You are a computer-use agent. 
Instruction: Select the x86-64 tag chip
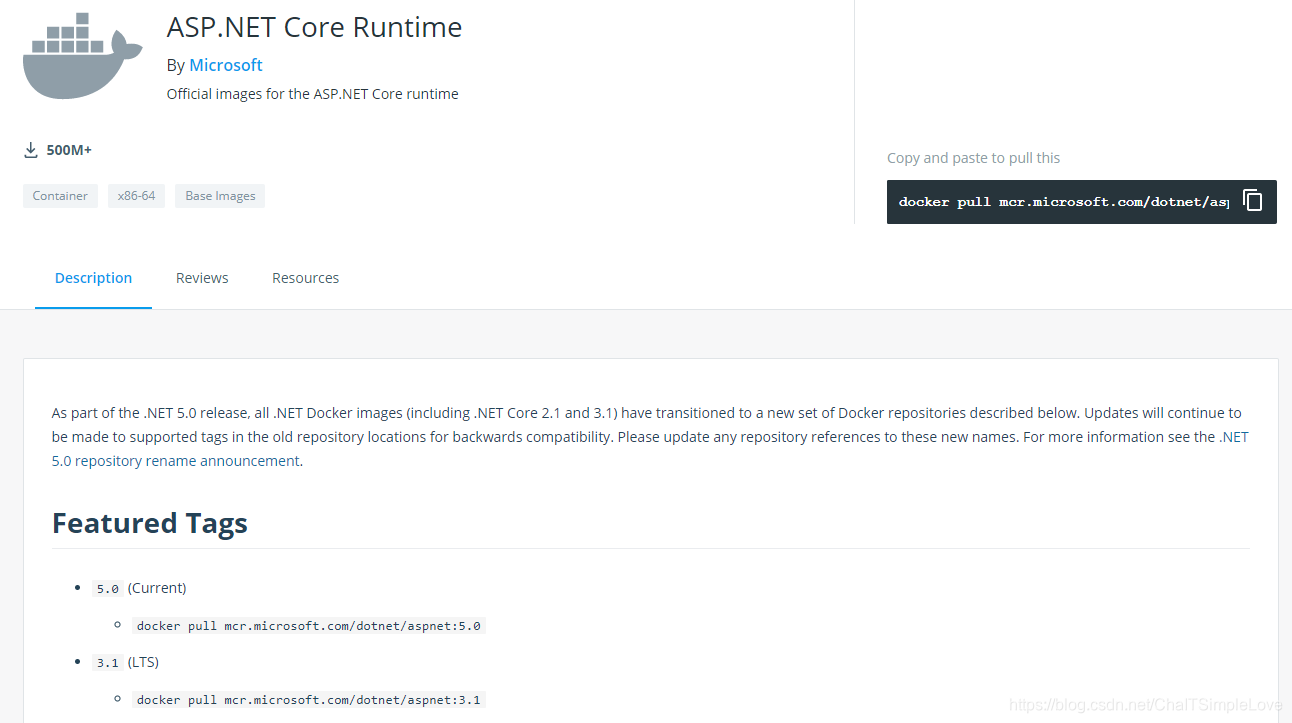136,196
